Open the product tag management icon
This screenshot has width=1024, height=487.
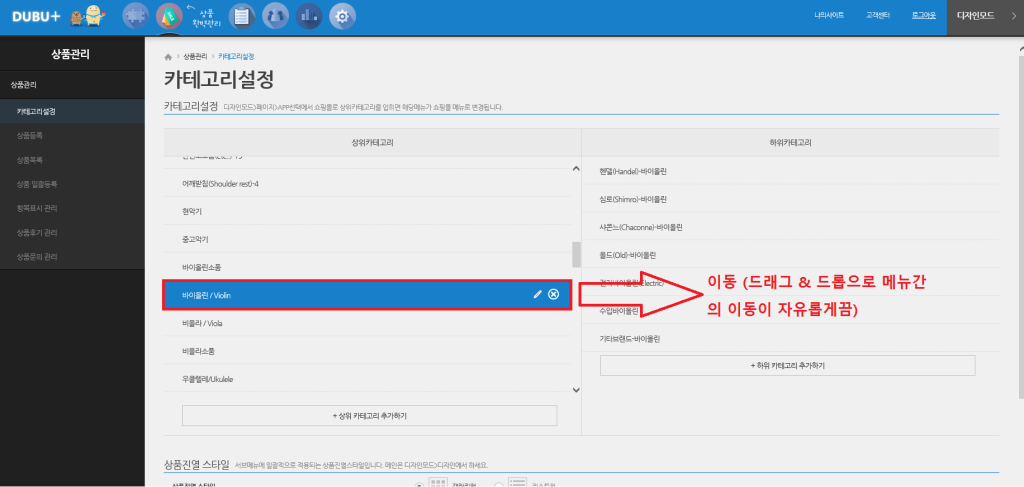[x=170, y=16]
